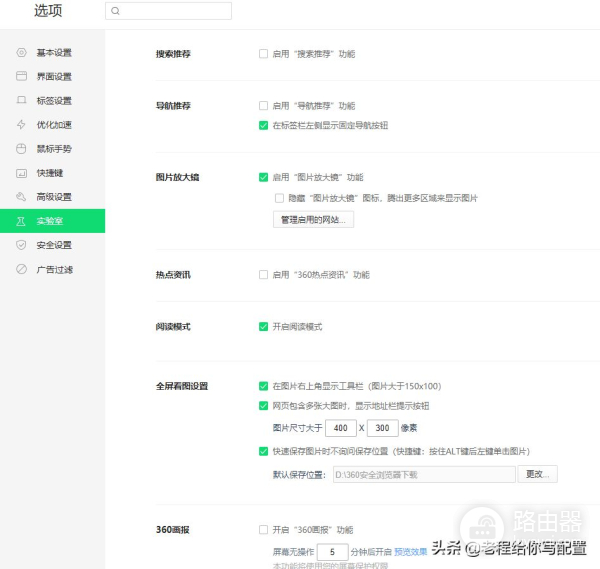Open the 预览效果 link
Screen dimensions: 600x569
pos(411,552)
